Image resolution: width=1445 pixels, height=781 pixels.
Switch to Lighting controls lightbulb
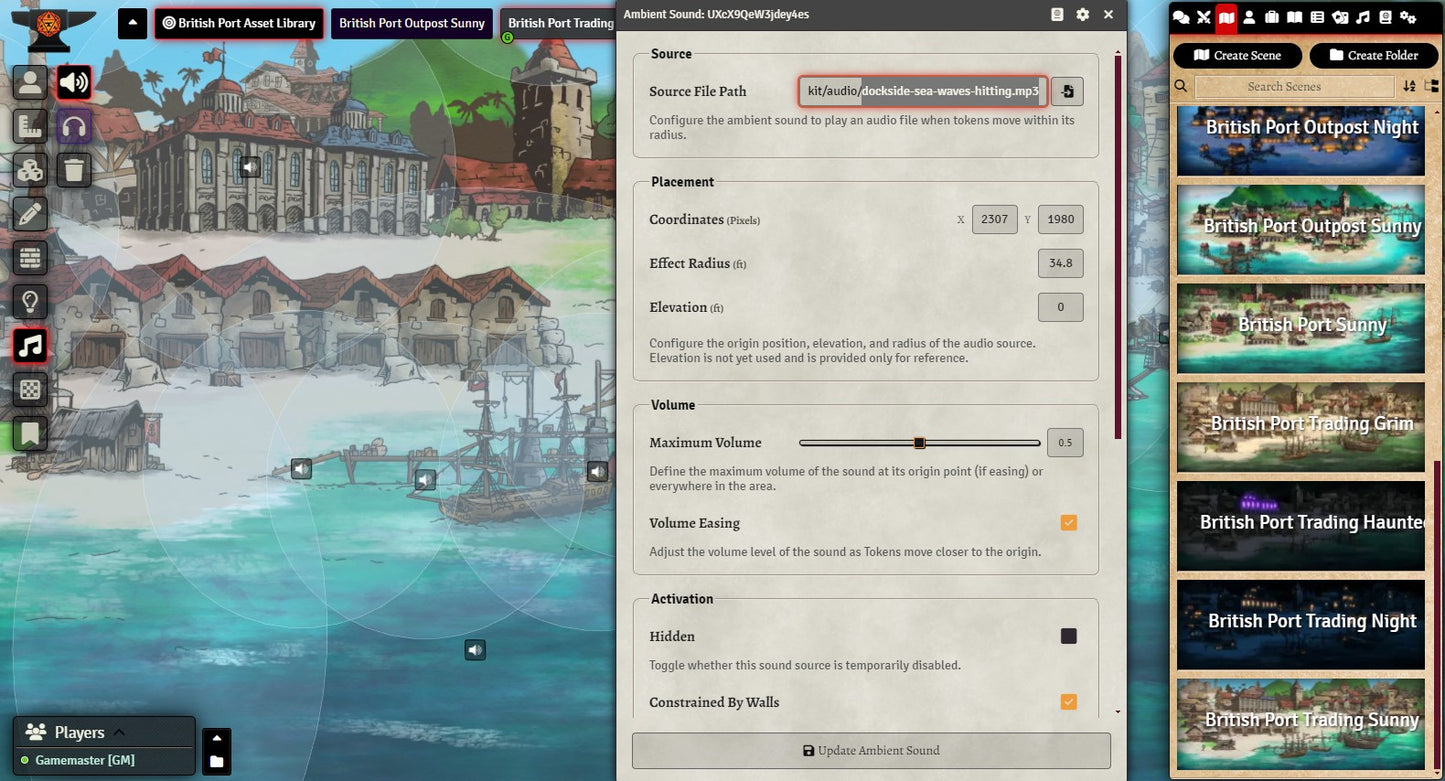pyautogui.click(x=30, y=302)
